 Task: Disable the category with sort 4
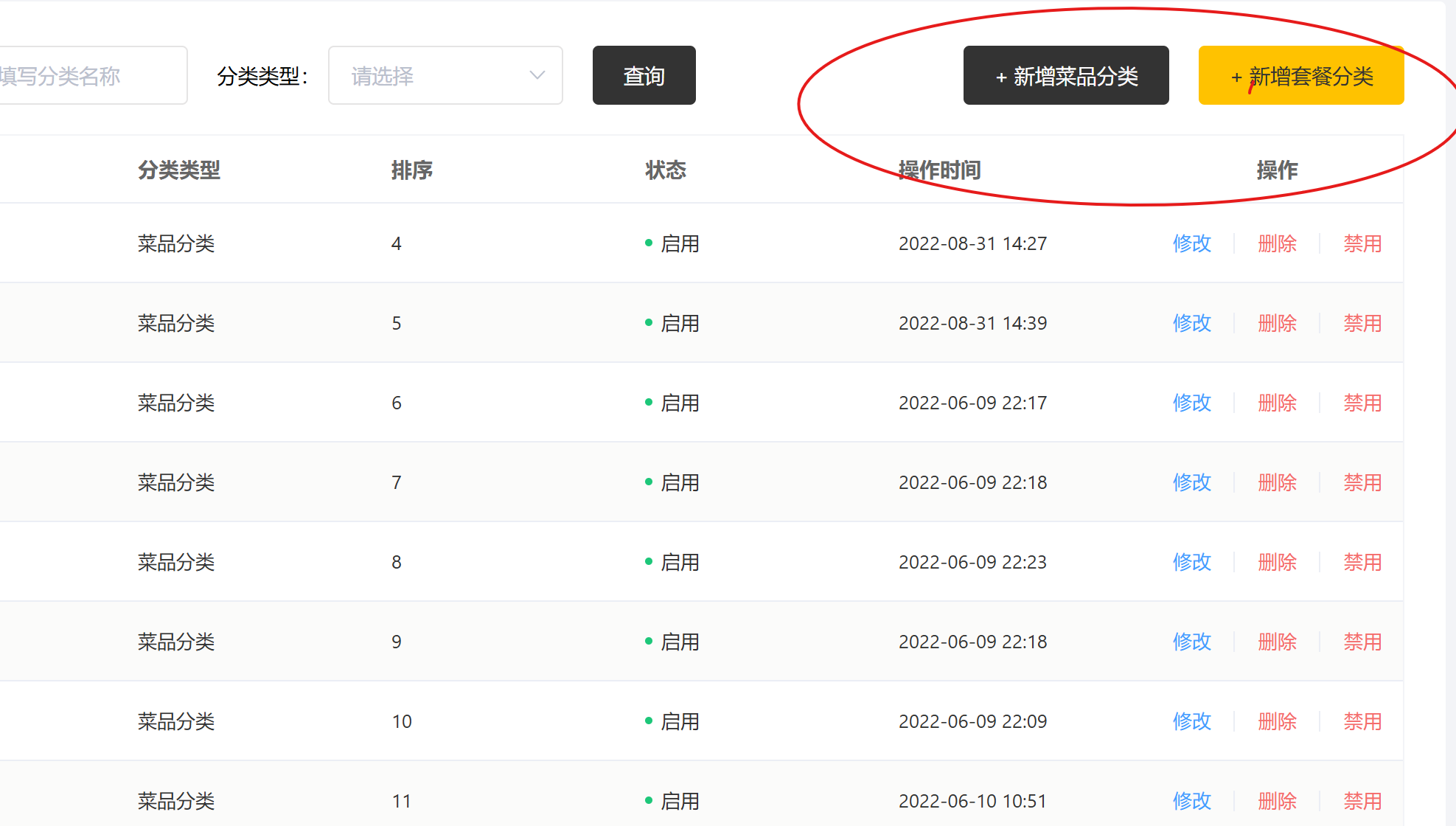point(1362,243)
